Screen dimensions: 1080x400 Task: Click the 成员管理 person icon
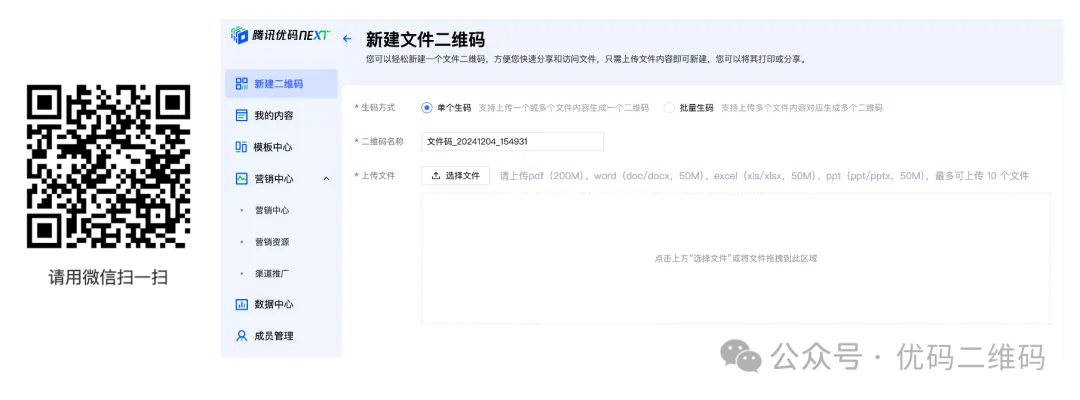point(241,336)
